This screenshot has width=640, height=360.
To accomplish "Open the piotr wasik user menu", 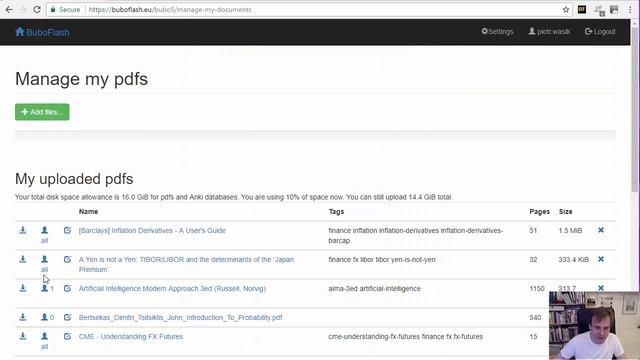I will tap(549, 31).
